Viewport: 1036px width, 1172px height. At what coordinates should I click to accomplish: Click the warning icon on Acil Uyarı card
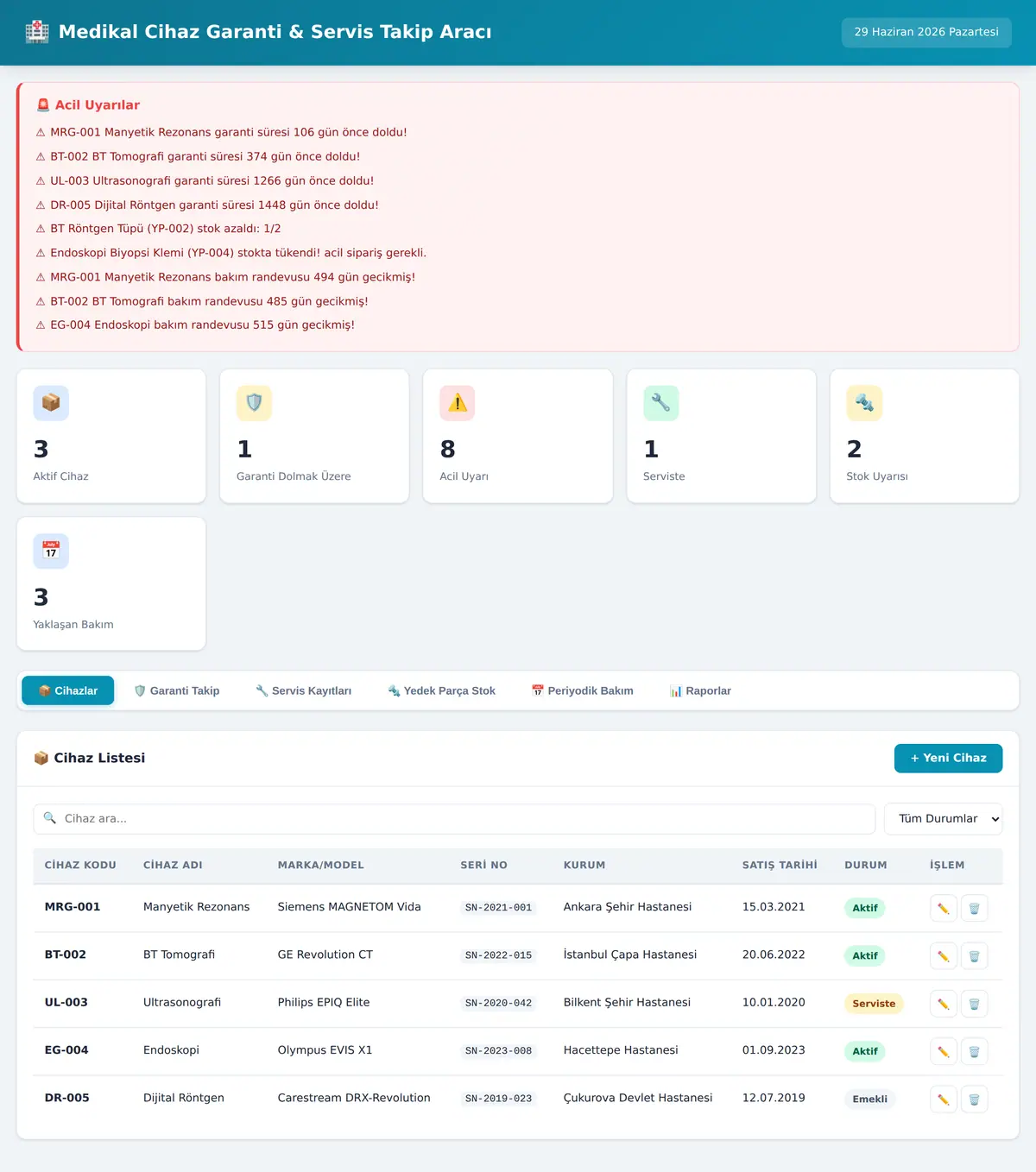458,403
